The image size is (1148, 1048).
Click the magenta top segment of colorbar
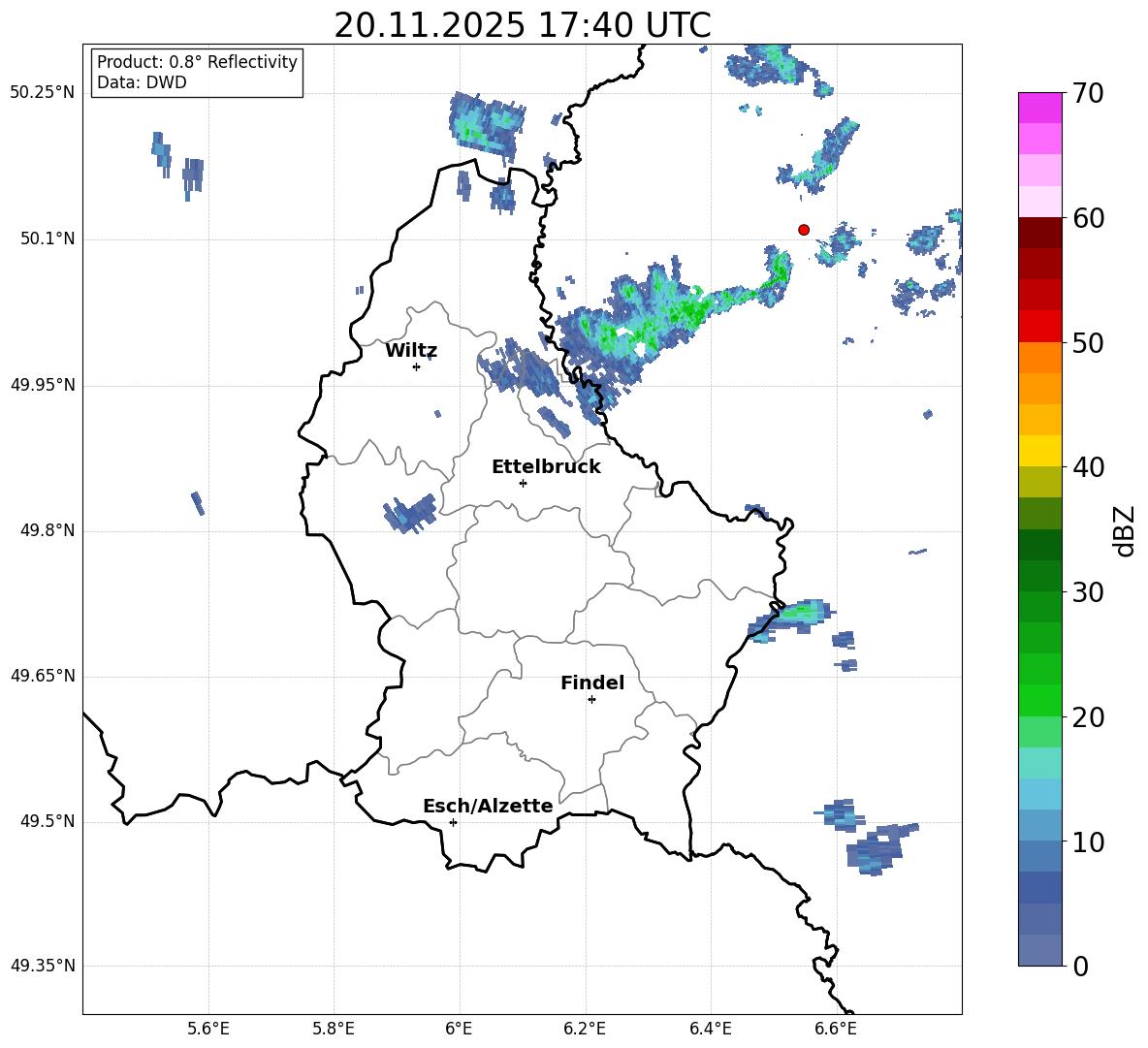click(x=1040, y=108)
